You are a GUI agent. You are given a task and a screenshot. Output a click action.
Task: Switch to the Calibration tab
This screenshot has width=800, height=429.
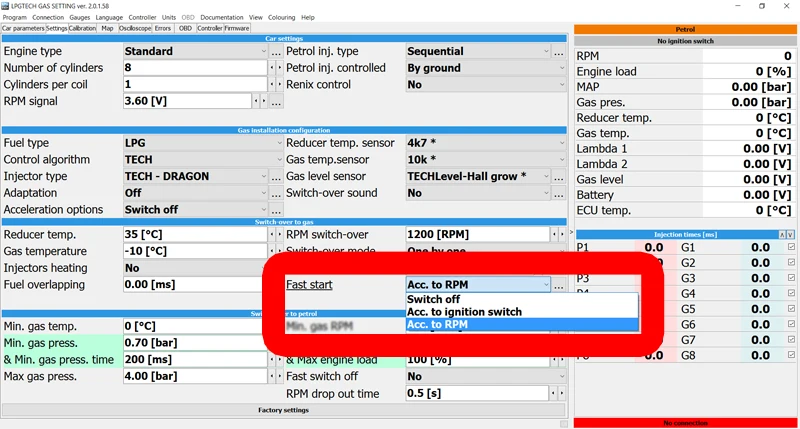(x=82, y=29)
